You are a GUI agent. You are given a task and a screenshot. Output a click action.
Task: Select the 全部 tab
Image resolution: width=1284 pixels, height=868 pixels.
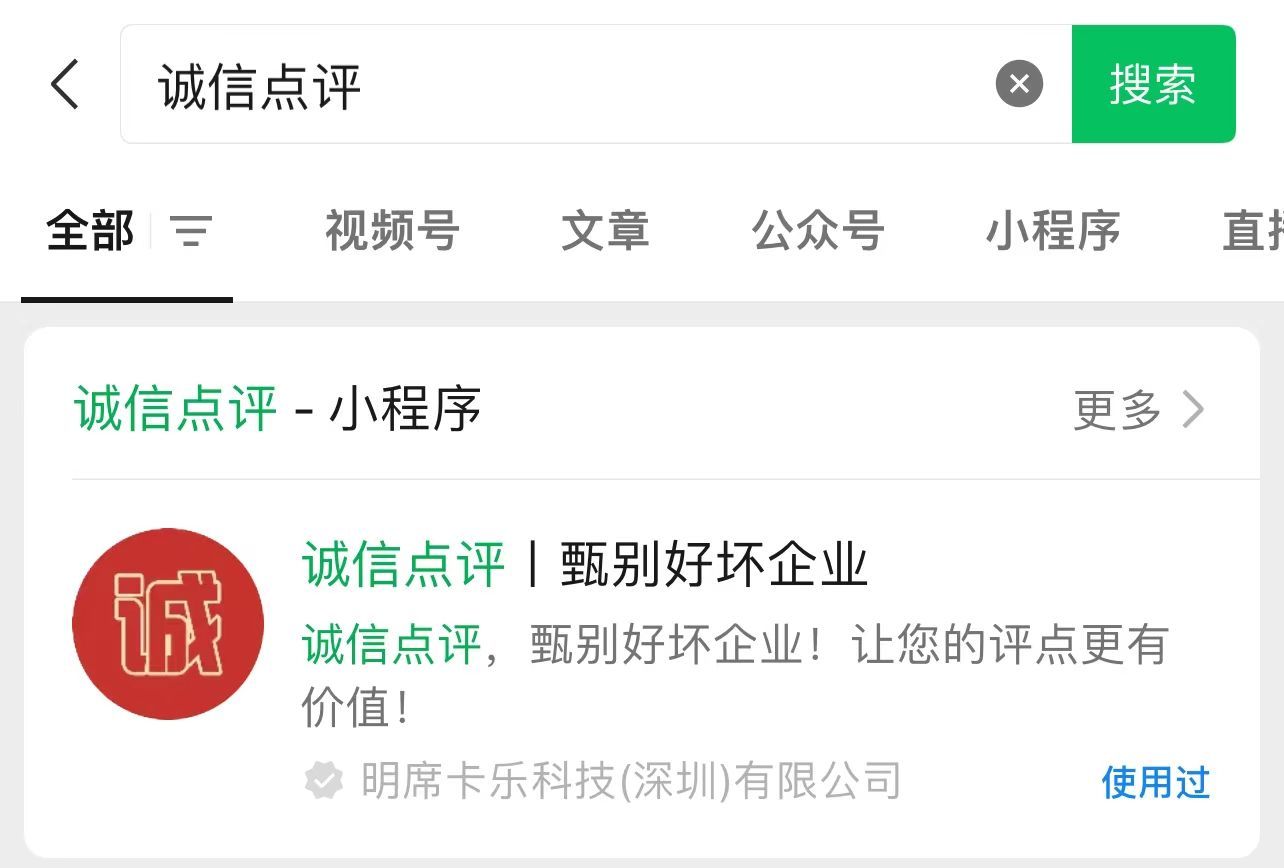click(90, 232)
